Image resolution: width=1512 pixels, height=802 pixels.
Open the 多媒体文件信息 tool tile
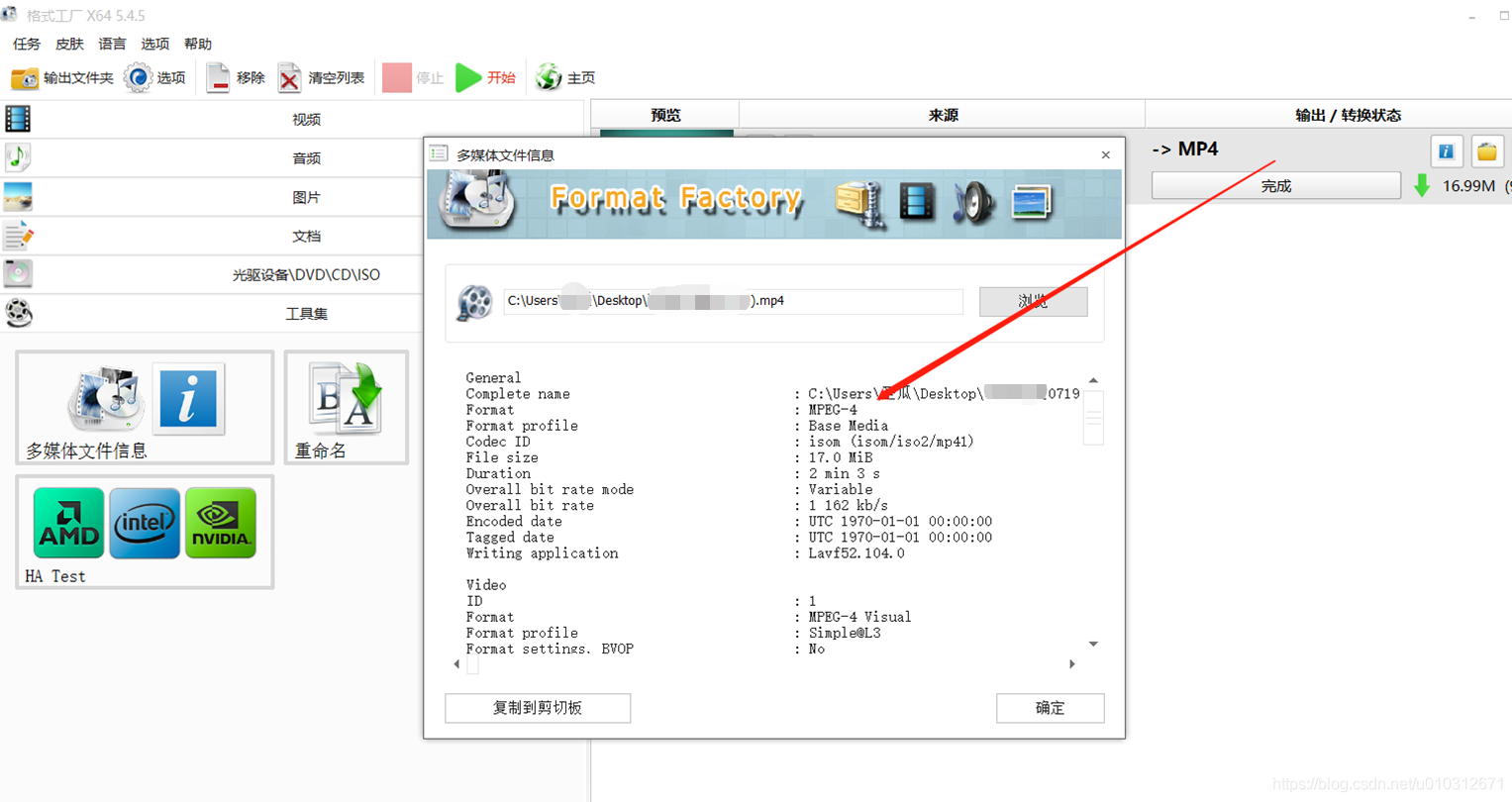click(x=145, y=407)
